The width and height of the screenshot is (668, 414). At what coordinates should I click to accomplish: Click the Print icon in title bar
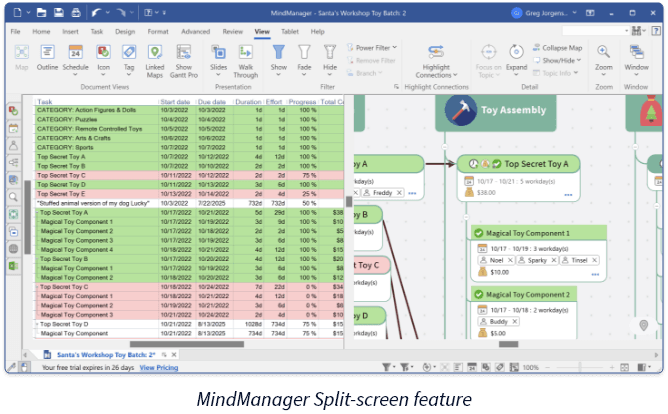(x=76, y=13)
